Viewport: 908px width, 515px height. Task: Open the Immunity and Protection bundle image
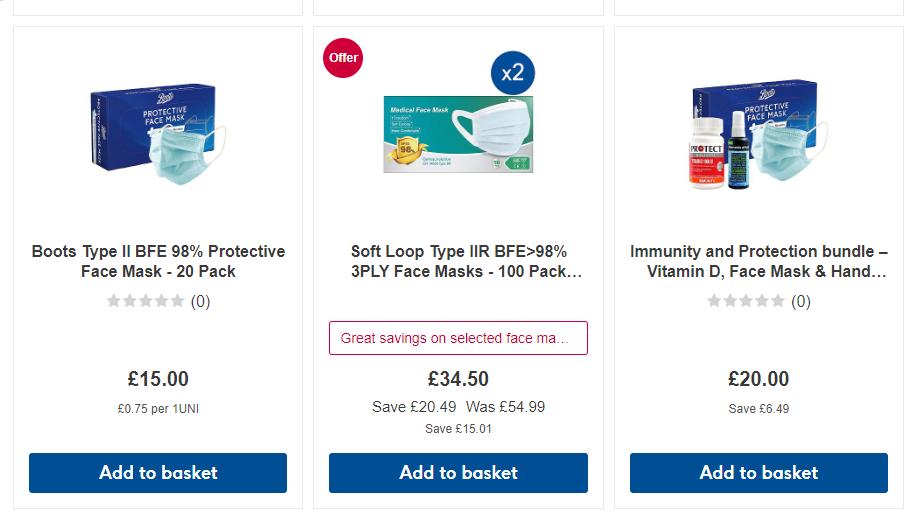tap(758, 135)
